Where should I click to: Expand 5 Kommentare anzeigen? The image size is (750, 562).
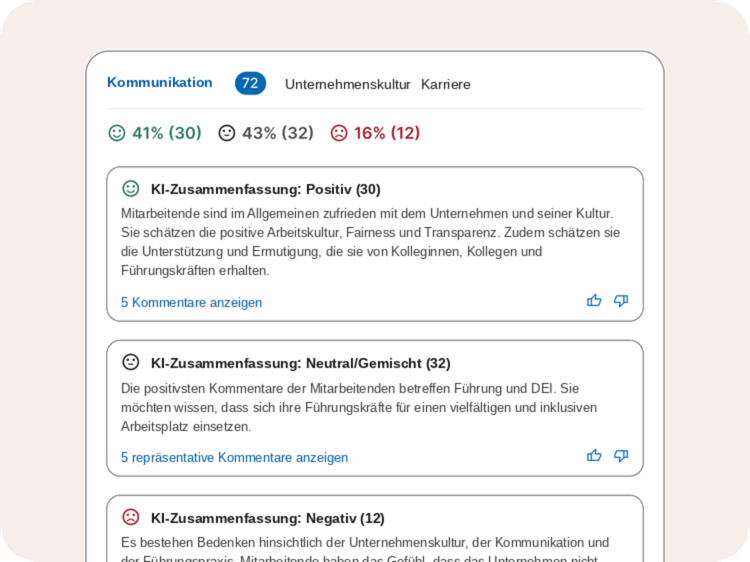coord(191,302)
